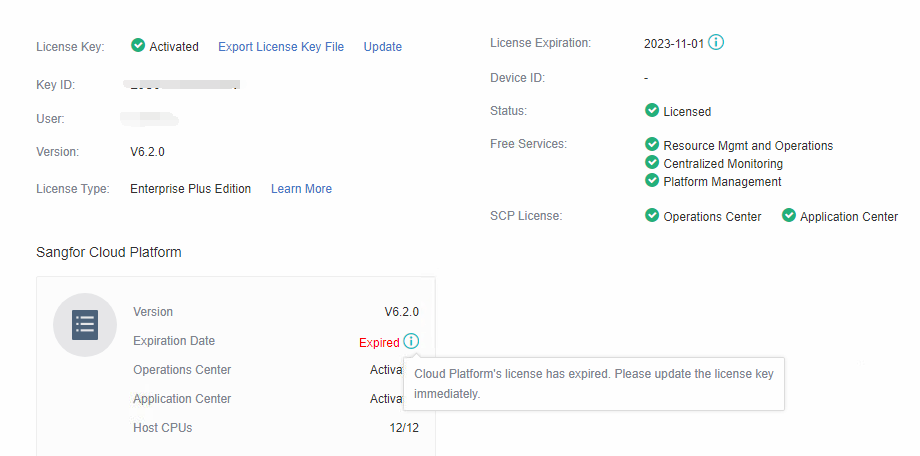This screenshot has width=920, height=456.
Task: Click the Platform Management check icon
Action: click(x=652, y=181)
